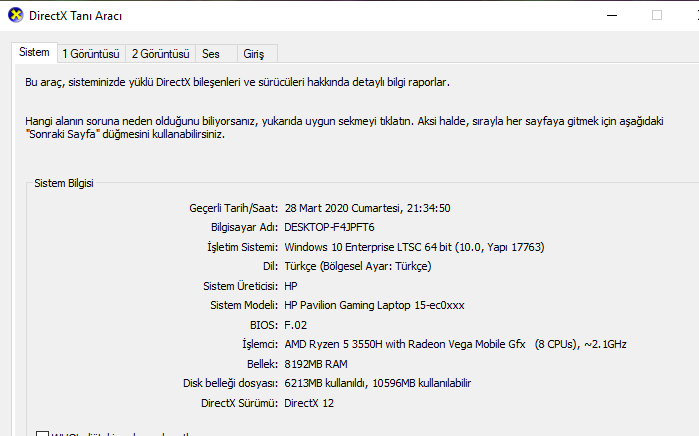The width and height of the screenshot is (699, 436).
Task: Click the Bilgisayar Adı label
Action: [x=244, y=227]
